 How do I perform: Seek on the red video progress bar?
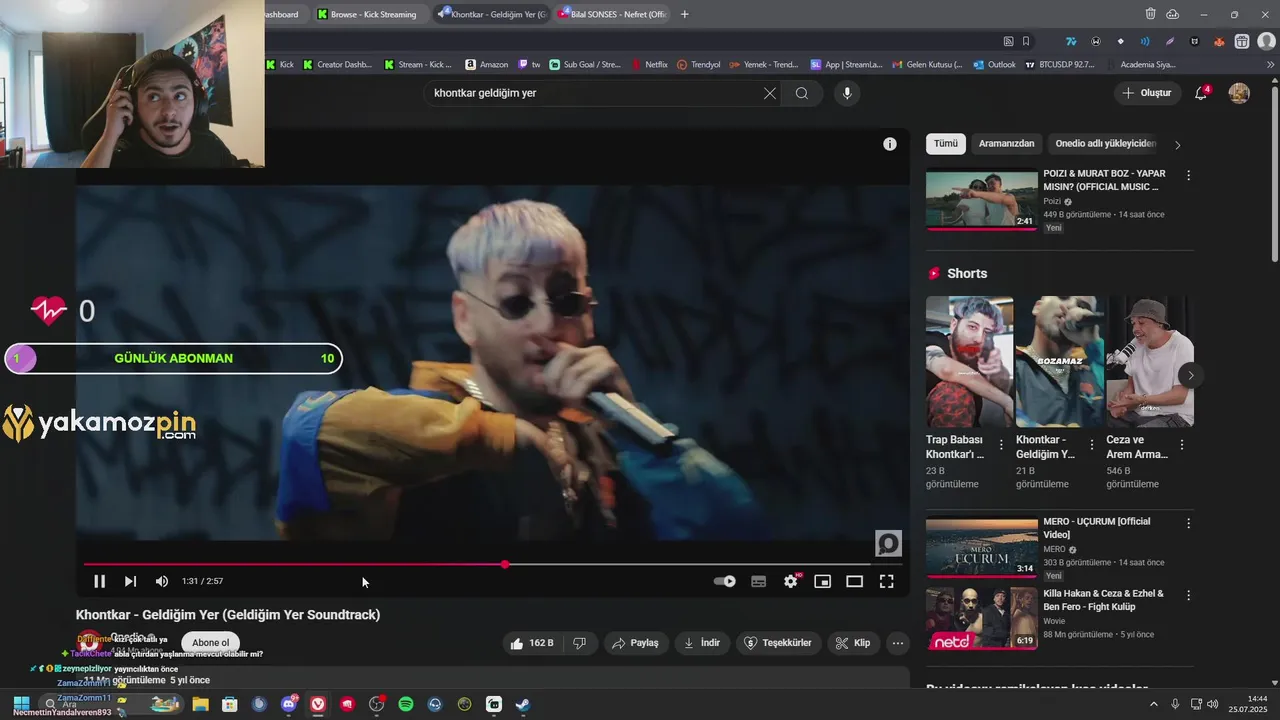click(493, 565)
